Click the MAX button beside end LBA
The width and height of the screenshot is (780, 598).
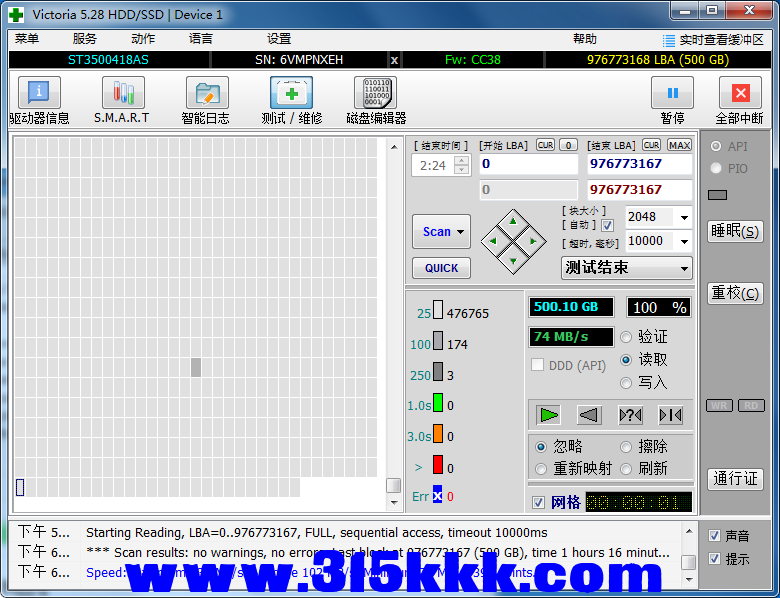point(679,145)
